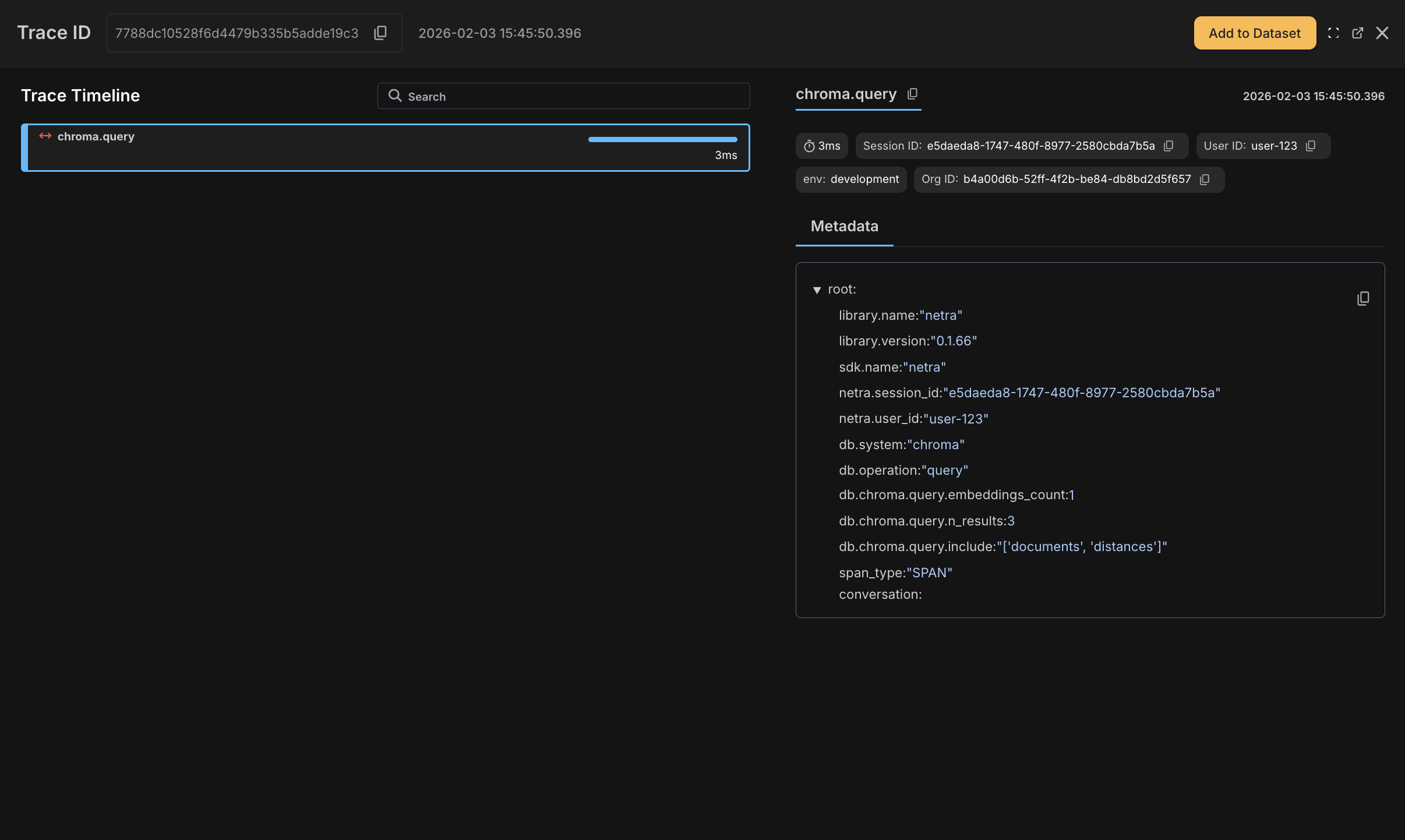The height and width of the screenshot is (840, 1405).
Task: Copy the Session ID value
Action: tap(1169, 146)
